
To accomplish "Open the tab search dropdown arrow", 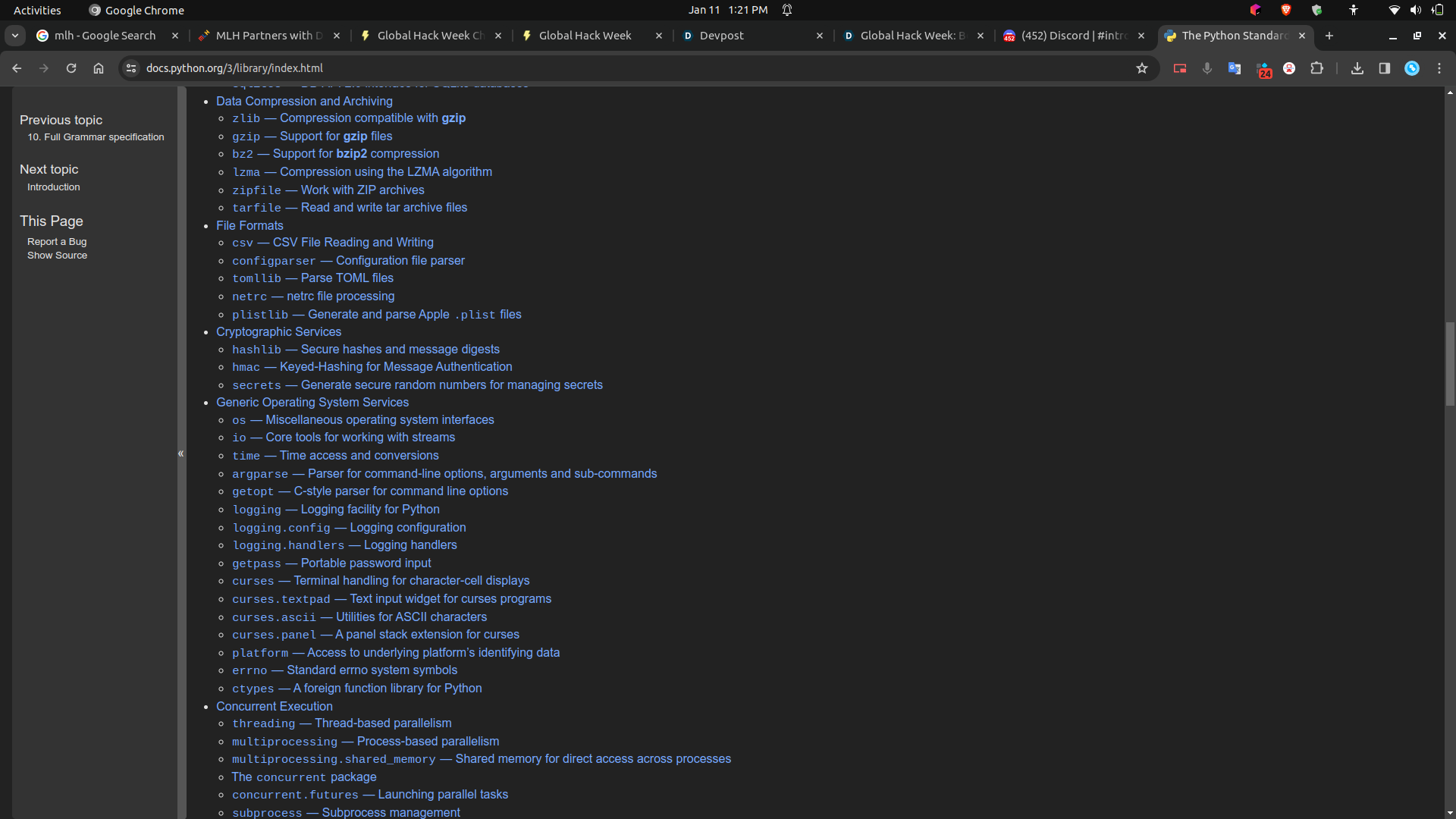I will [15, 36].
